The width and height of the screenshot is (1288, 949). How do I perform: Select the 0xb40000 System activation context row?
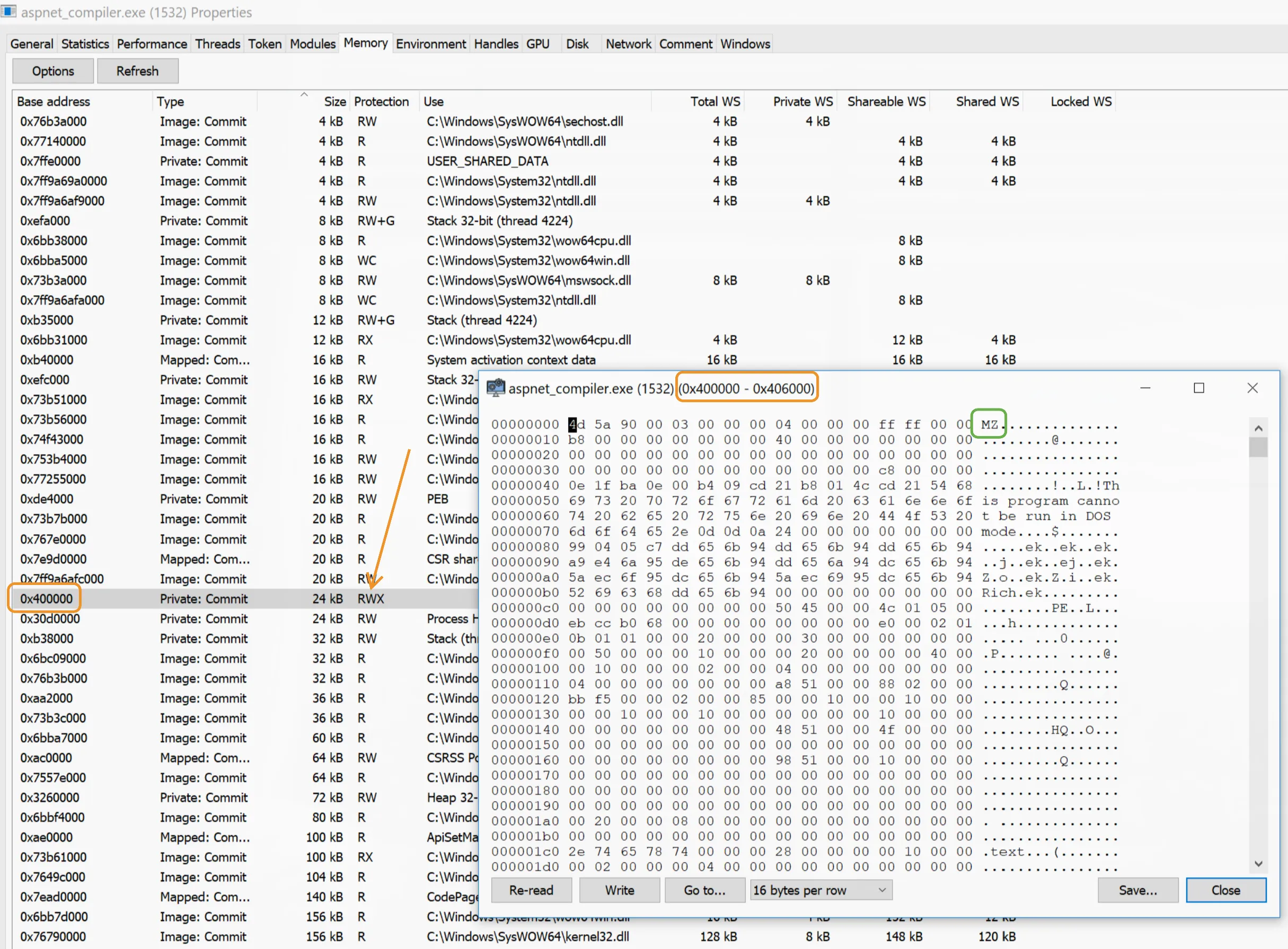point(649,360)
